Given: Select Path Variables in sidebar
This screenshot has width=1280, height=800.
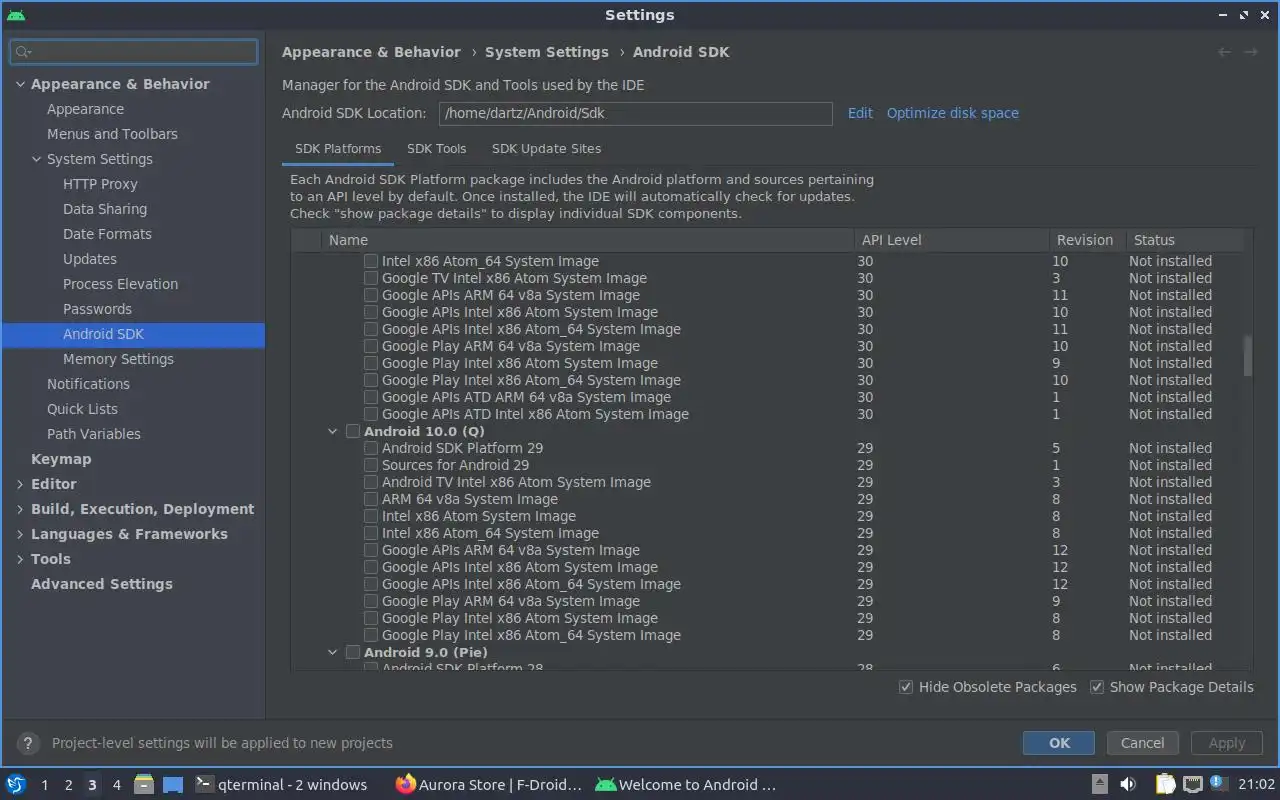Looking at the screenshot, I should tap(94, 434).
